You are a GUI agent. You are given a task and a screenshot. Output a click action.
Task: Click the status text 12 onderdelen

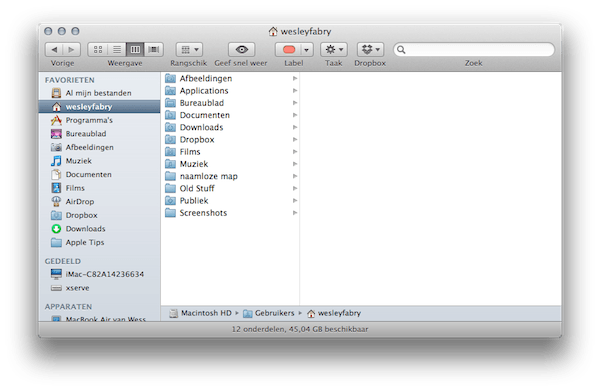tap(258, 329)
